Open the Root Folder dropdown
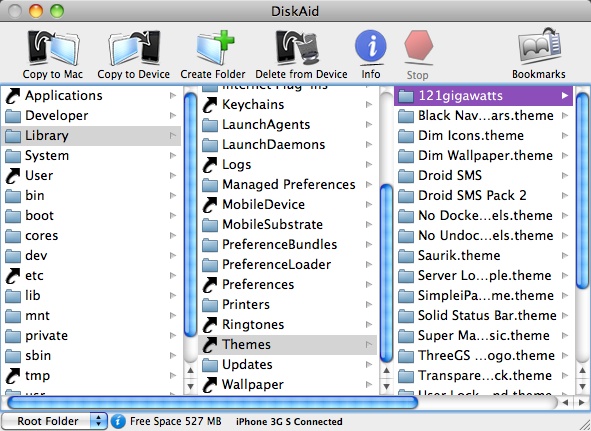Viewport: 591px width, 431px height. pos(55,421)
